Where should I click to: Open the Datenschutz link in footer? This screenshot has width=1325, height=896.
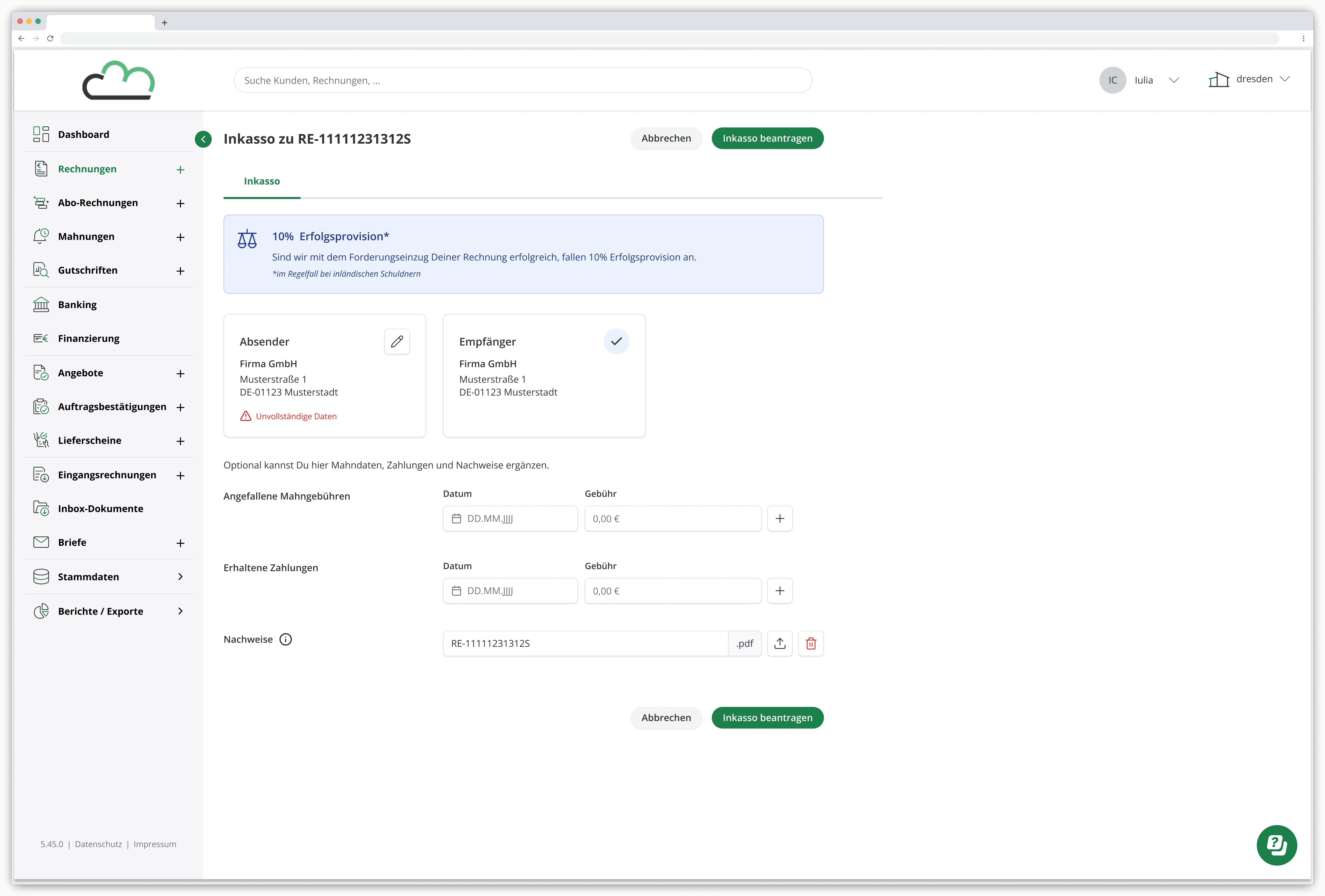pos(98,844)
